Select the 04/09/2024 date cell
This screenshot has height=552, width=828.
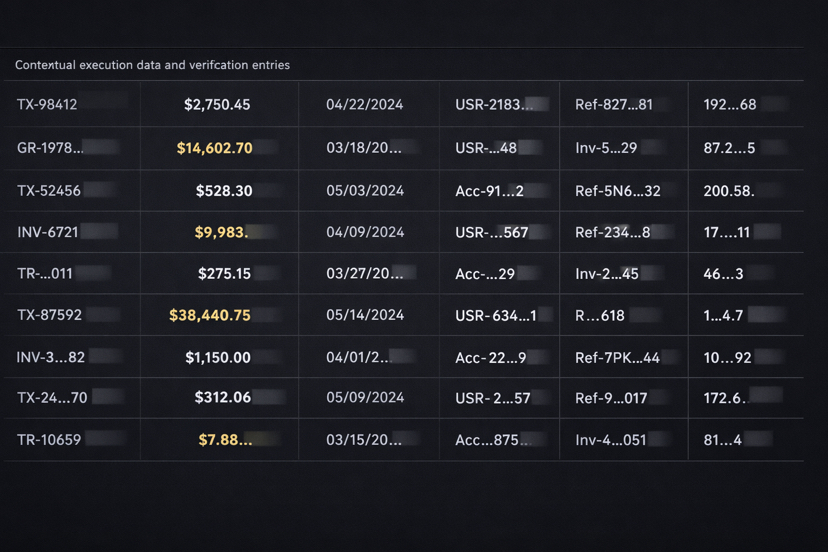tap(365, 232)
